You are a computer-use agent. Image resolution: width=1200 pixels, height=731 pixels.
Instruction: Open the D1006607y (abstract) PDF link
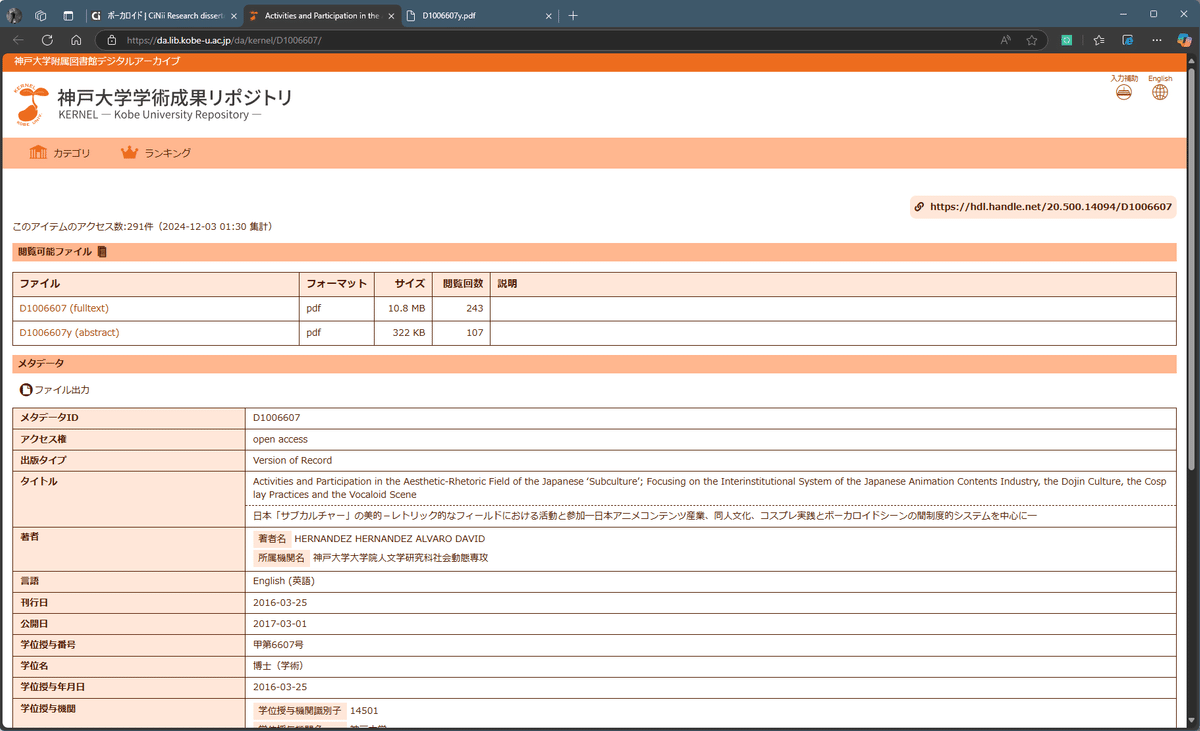(x=69, y=332)
